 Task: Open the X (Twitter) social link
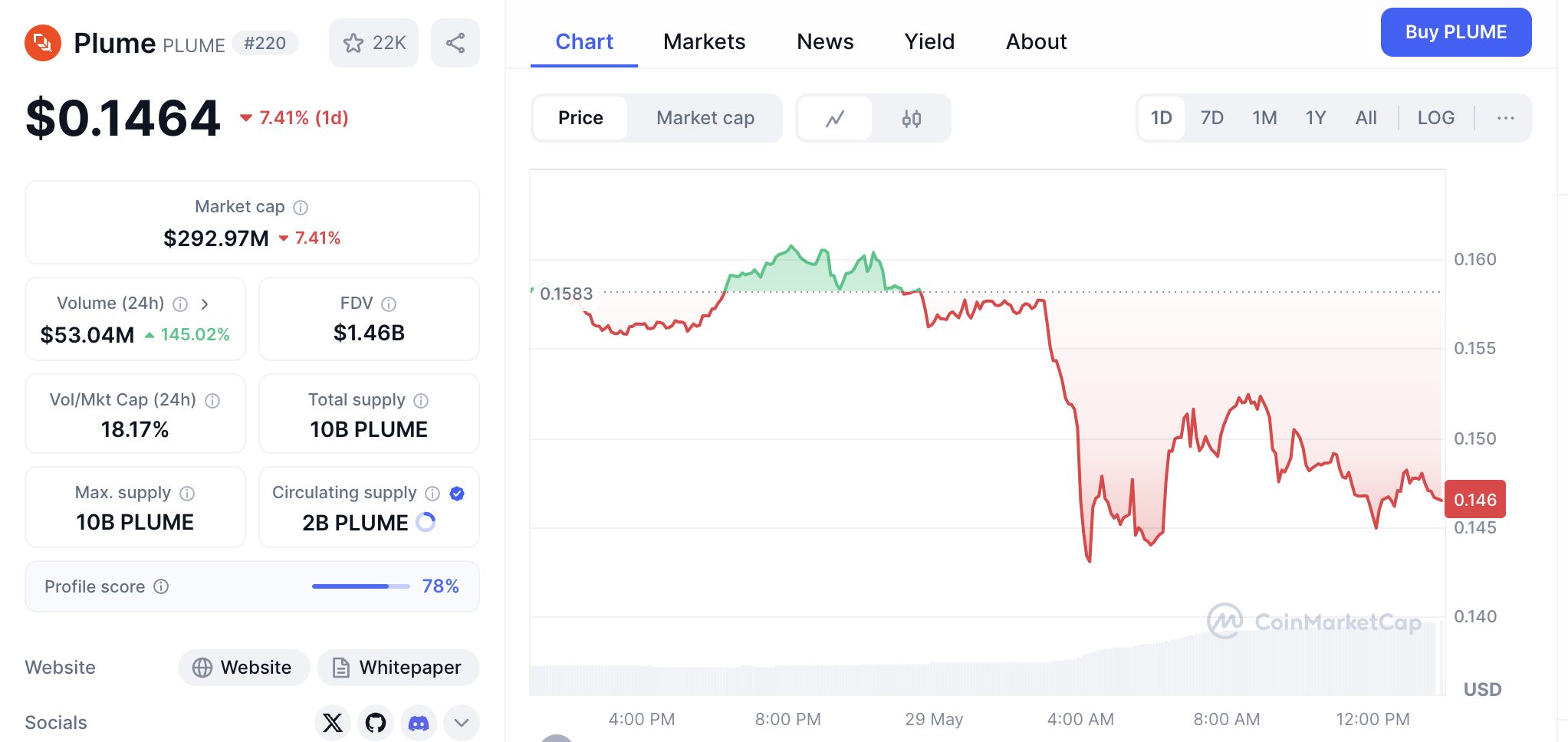tap(333, 722)
